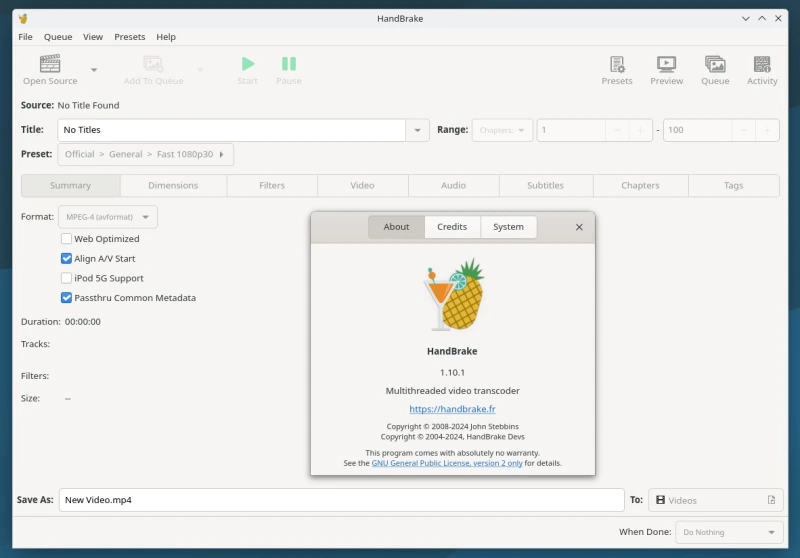
Task: Click the Save As filename field
Action: (341, 500)
